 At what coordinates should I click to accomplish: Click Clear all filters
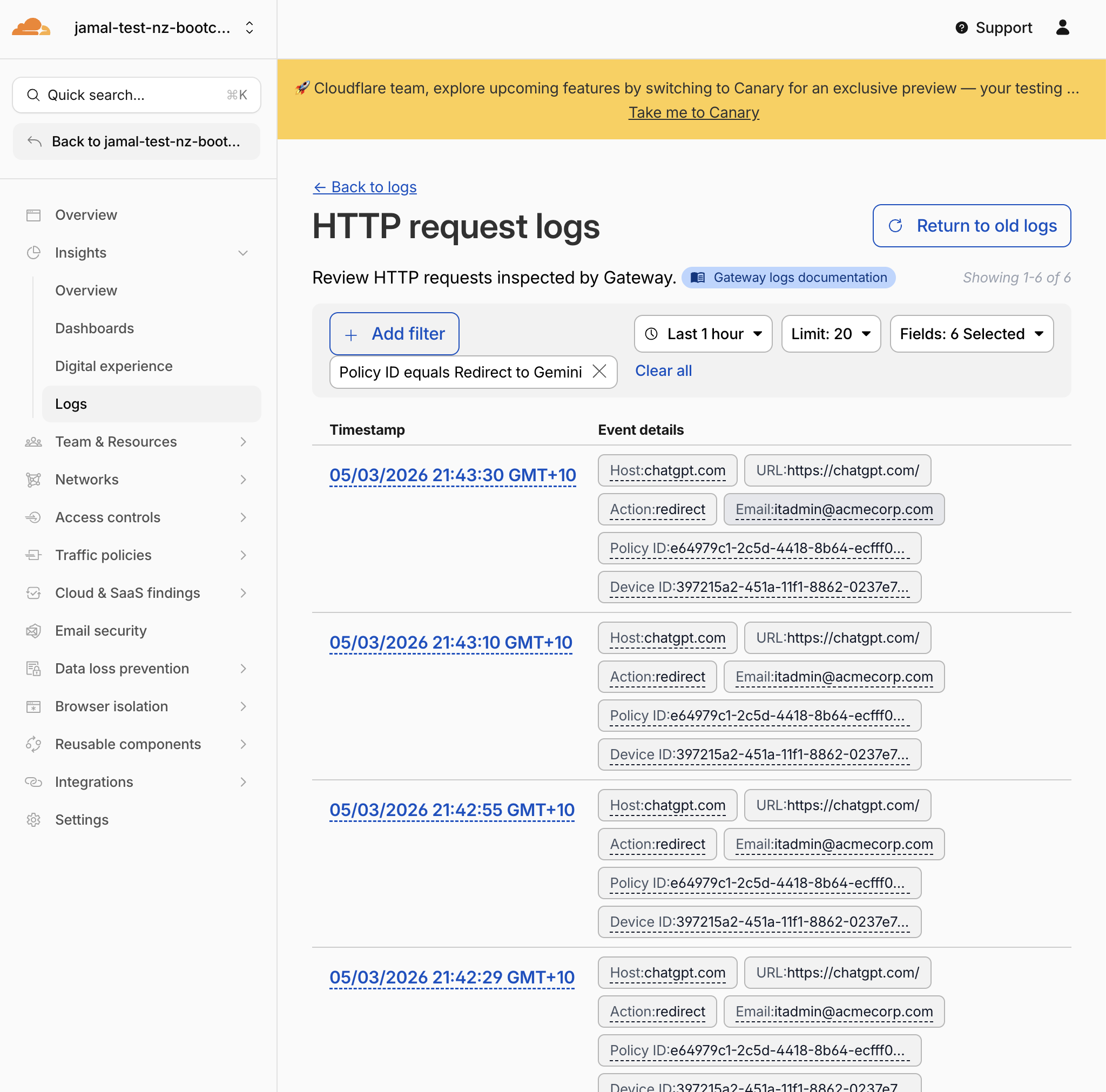click(x=664, y=370)
